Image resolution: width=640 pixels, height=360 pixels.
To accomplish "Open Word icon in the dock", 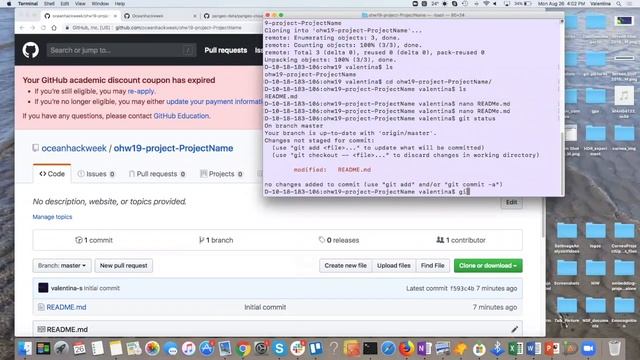I will pyautogui.click(x=533, y=349).
